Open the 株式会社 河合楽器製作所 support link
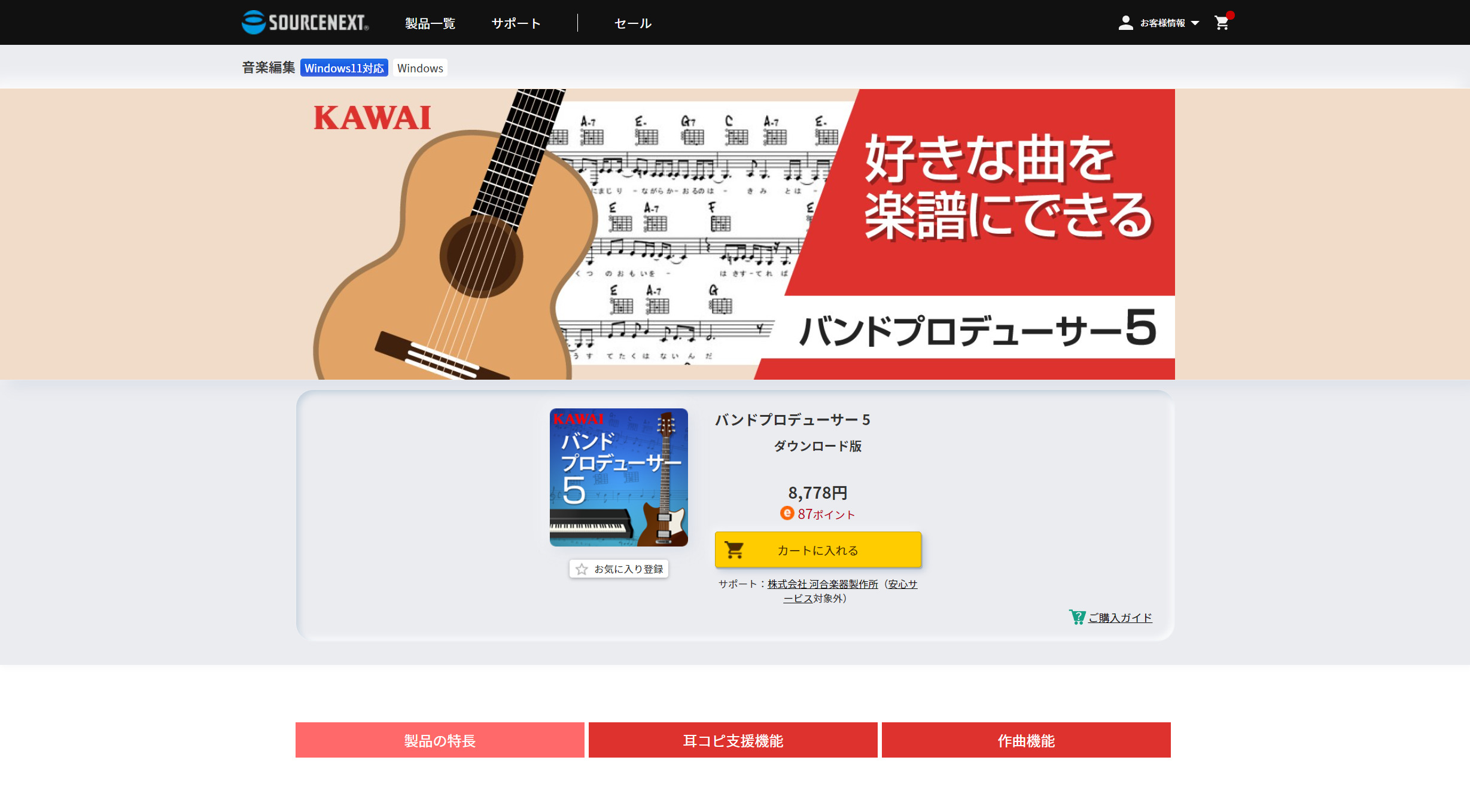Image resolution: width=1470 pixels, height=812 pixels. [x=823, y=584]
